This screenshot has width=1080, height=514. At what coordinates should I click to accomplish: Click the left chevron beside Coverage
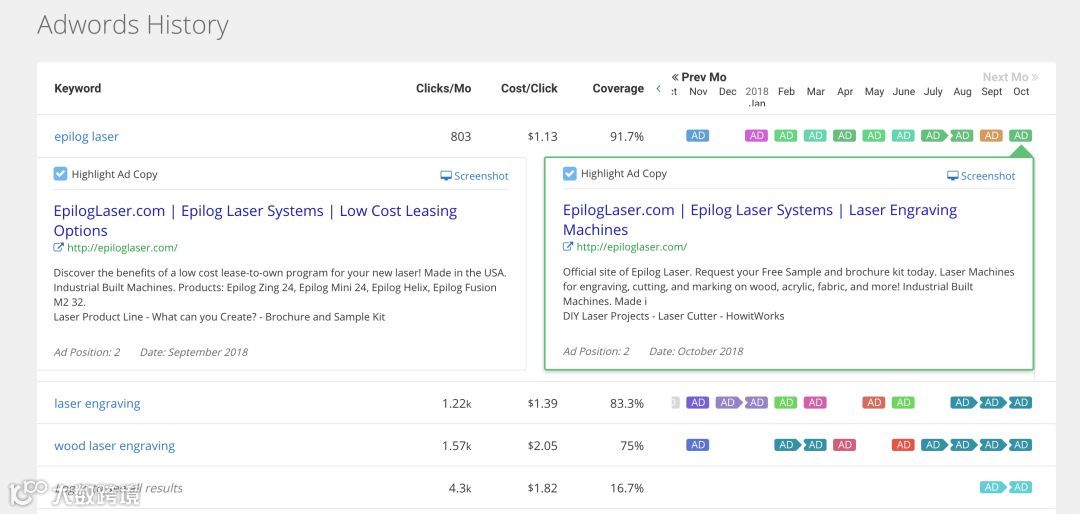point(658,88)
